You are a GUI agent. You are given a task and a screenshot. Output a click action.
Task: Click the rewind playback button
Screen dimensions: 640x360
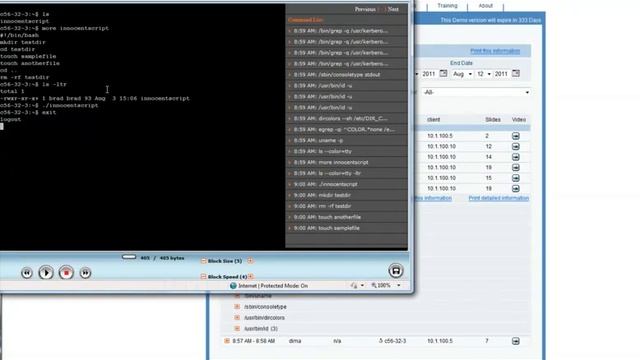(x=27, y=273)
